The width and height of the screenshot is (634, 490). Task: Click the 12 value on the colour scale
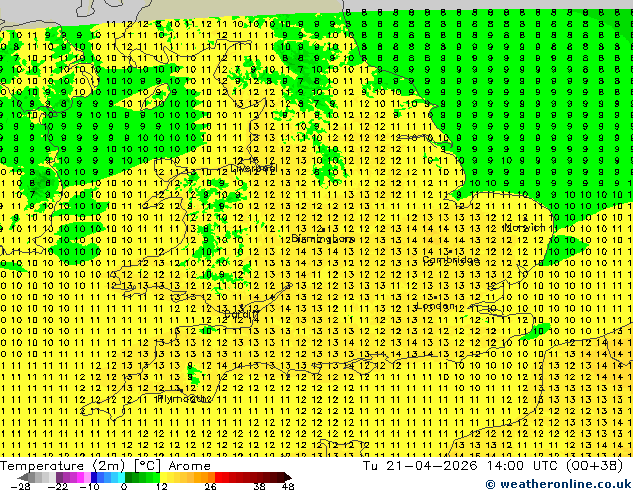tap(162, 486)
